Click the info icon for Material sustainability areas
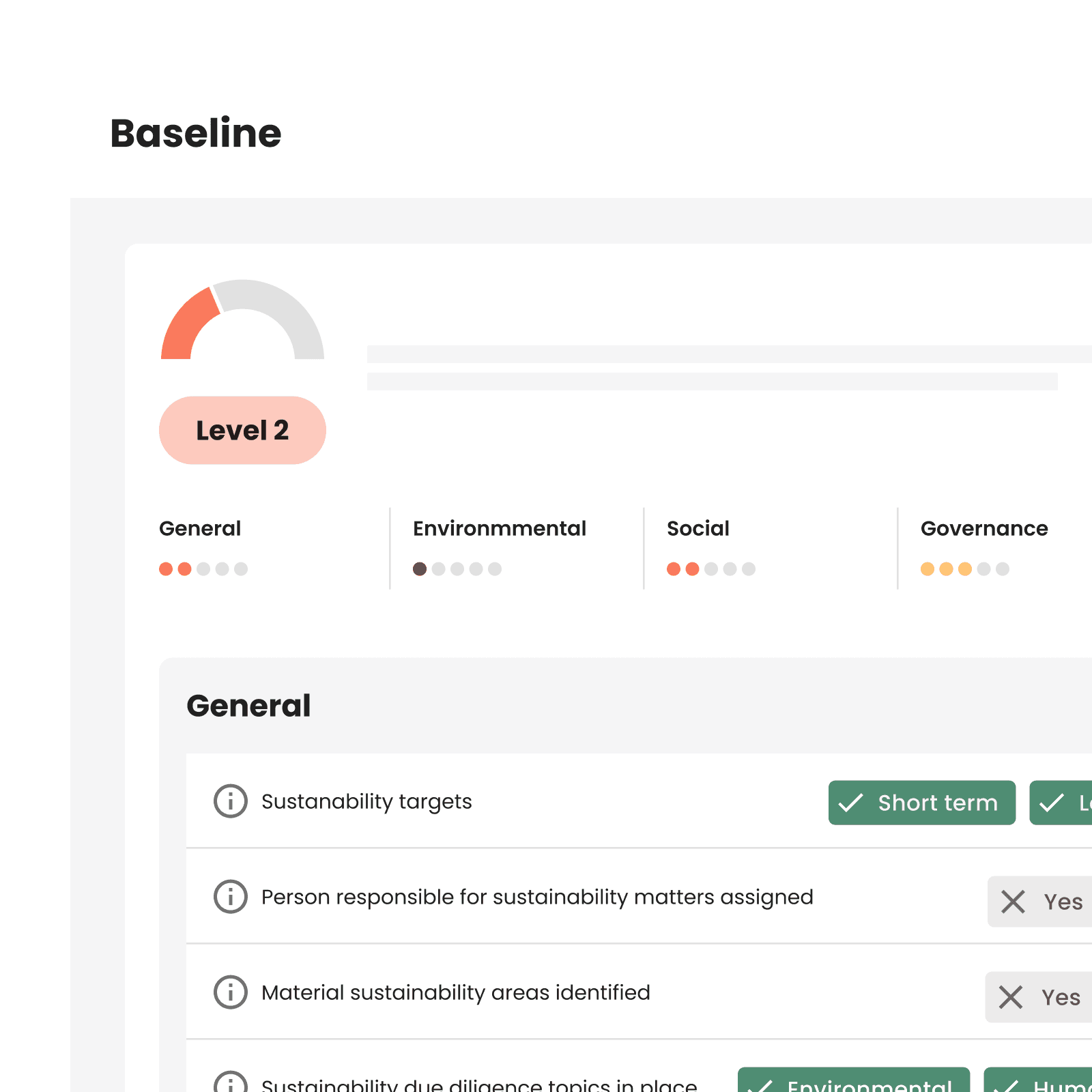Viewport: 1092px width, 1092px height. 231,993
